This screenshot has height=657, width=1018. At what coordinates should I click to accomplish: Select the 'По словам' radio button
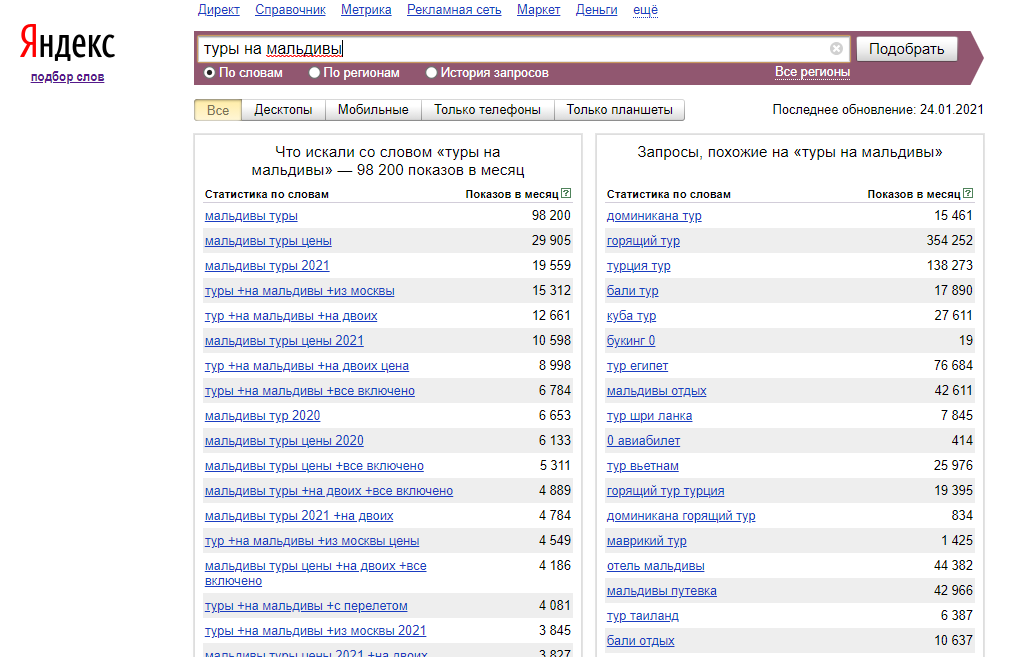coord(210,73)
